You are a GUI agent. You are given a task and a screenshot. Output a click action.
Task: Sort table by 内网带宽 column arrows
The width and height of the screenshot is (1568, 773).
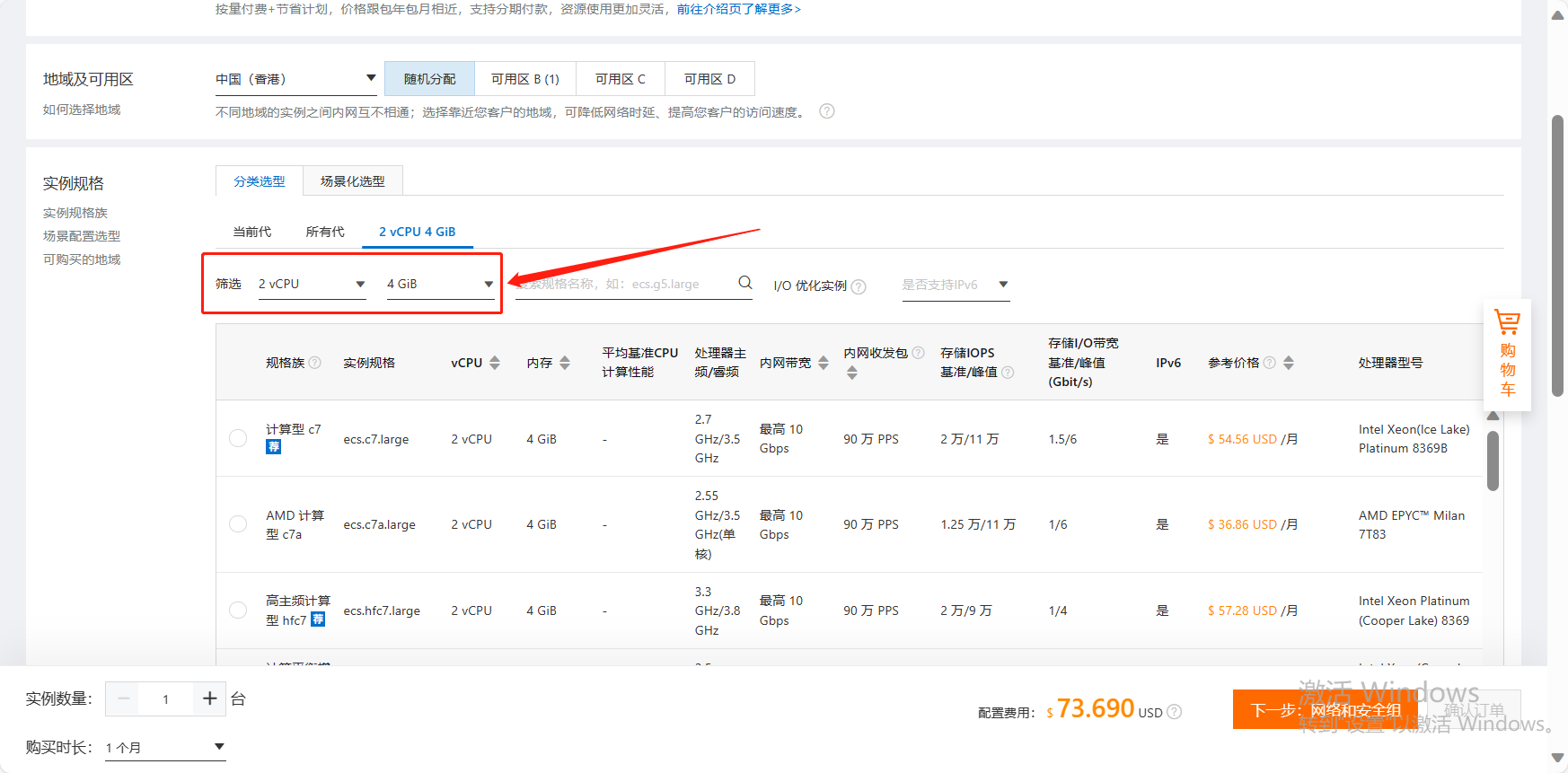pos(823,363)
